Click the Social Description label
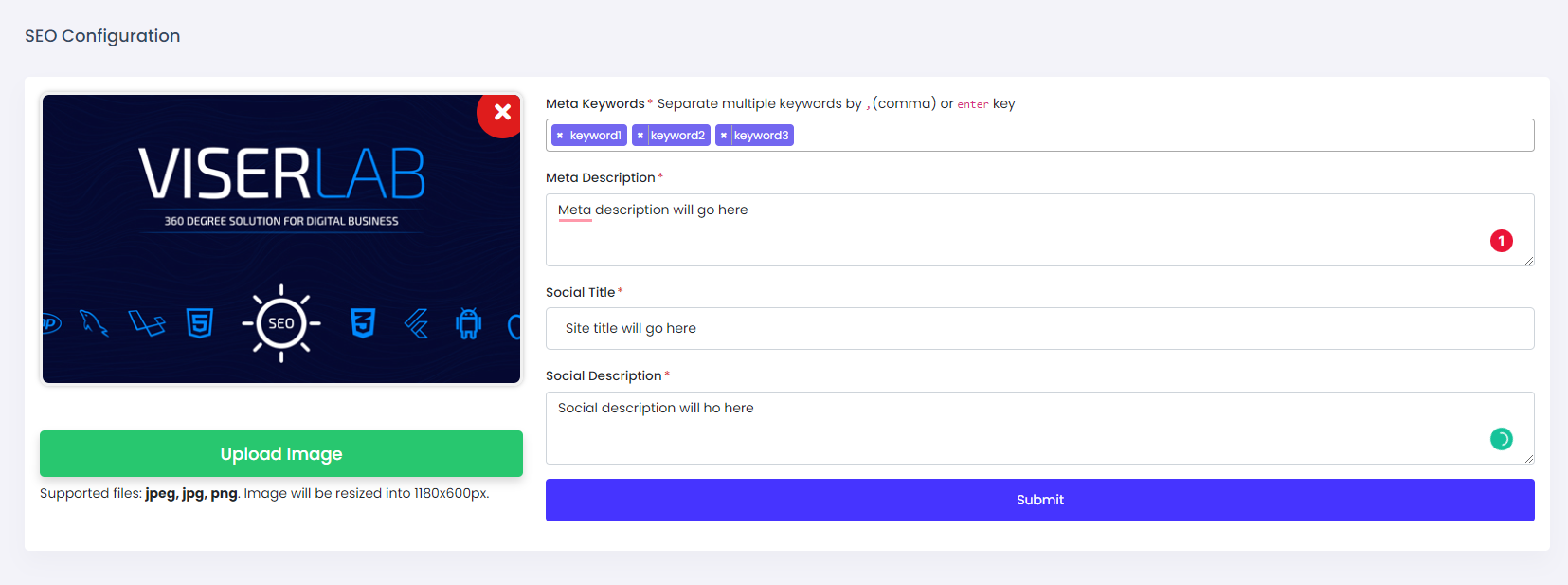Image resolution: width=1568 pixels, height=585 pixels. coord(604,375)
